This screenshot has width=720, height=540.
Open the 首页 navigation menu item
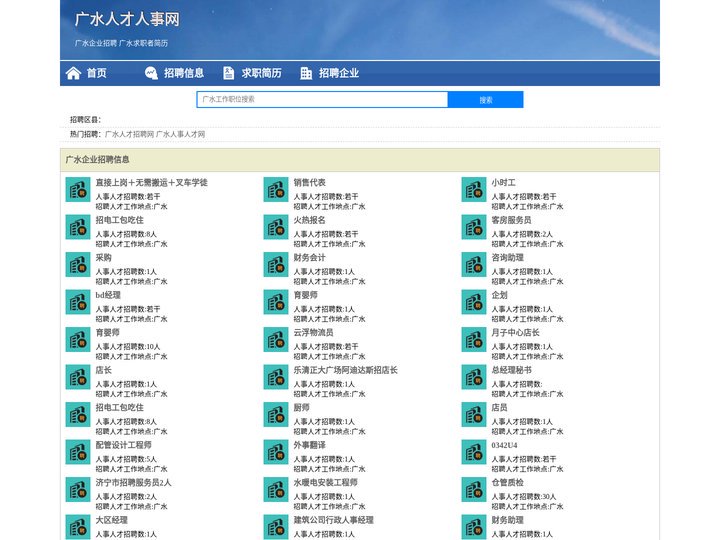[x=96, y=73]
